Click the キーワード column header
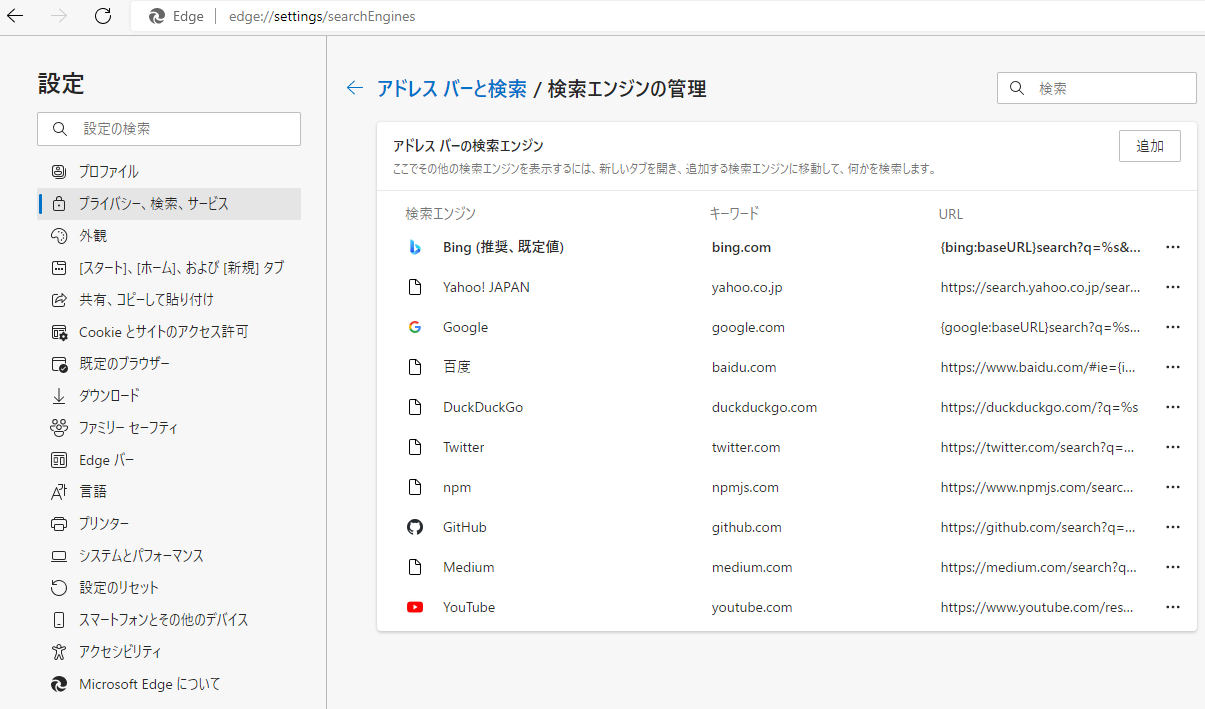 click(734, 214)
